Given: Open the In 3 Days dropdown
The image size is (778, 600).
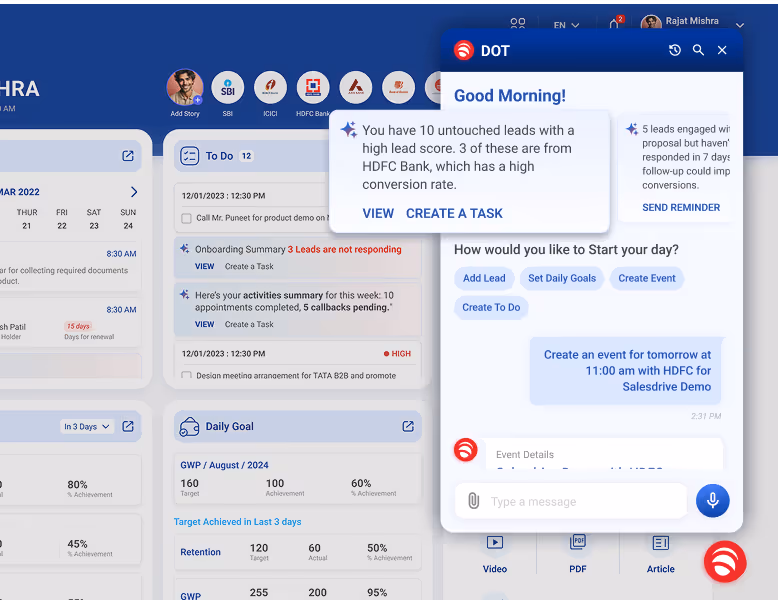Looking at the screenshot, I should point(87,427).
